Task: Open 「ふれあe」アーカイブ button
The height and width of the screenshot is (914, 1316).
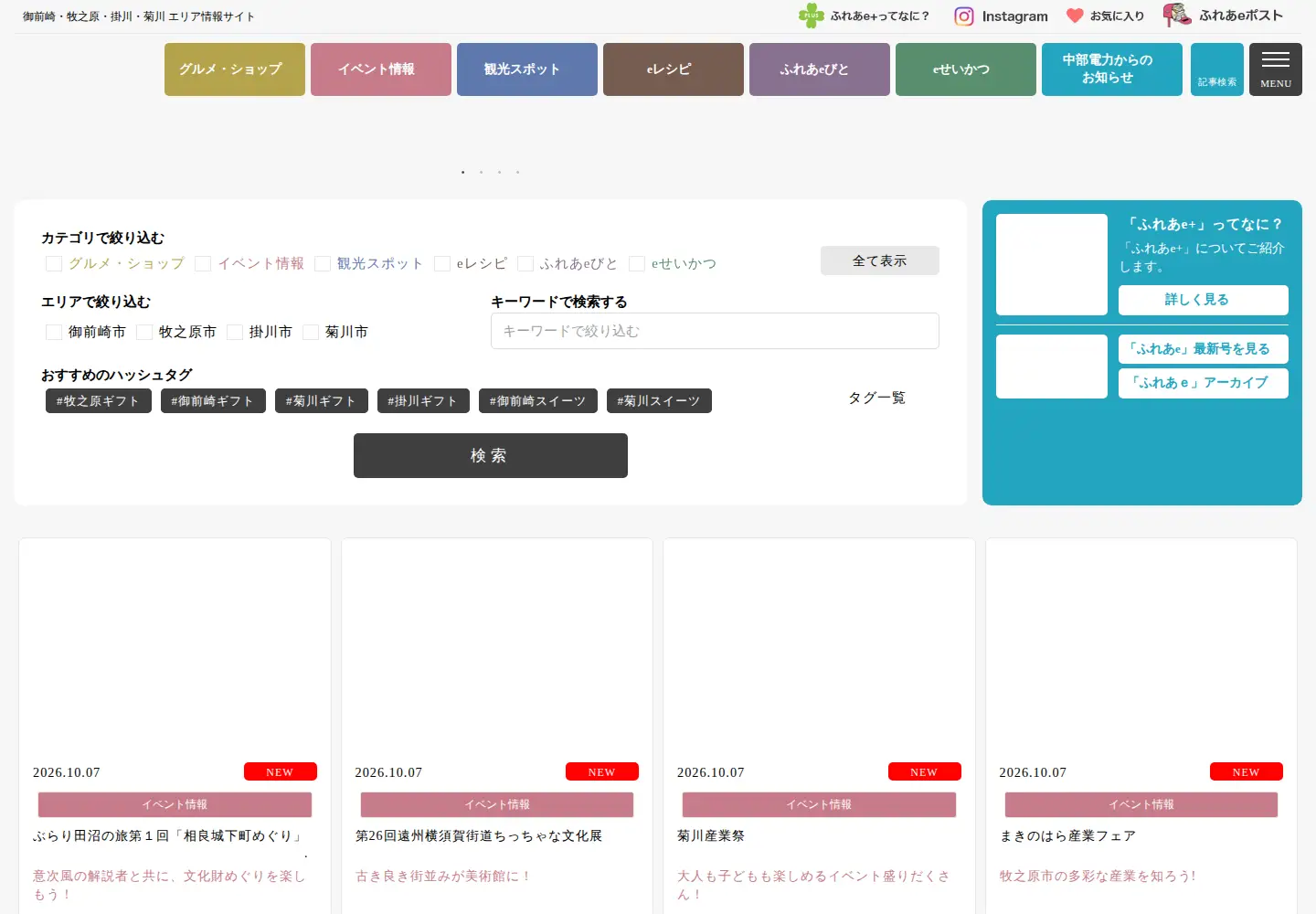Action: pyautogui.click(x=1204, y=383)
